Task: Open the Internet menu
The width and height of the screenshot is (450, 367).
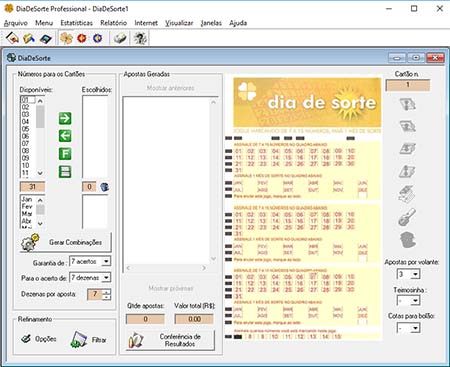Action: coord(146,23)
